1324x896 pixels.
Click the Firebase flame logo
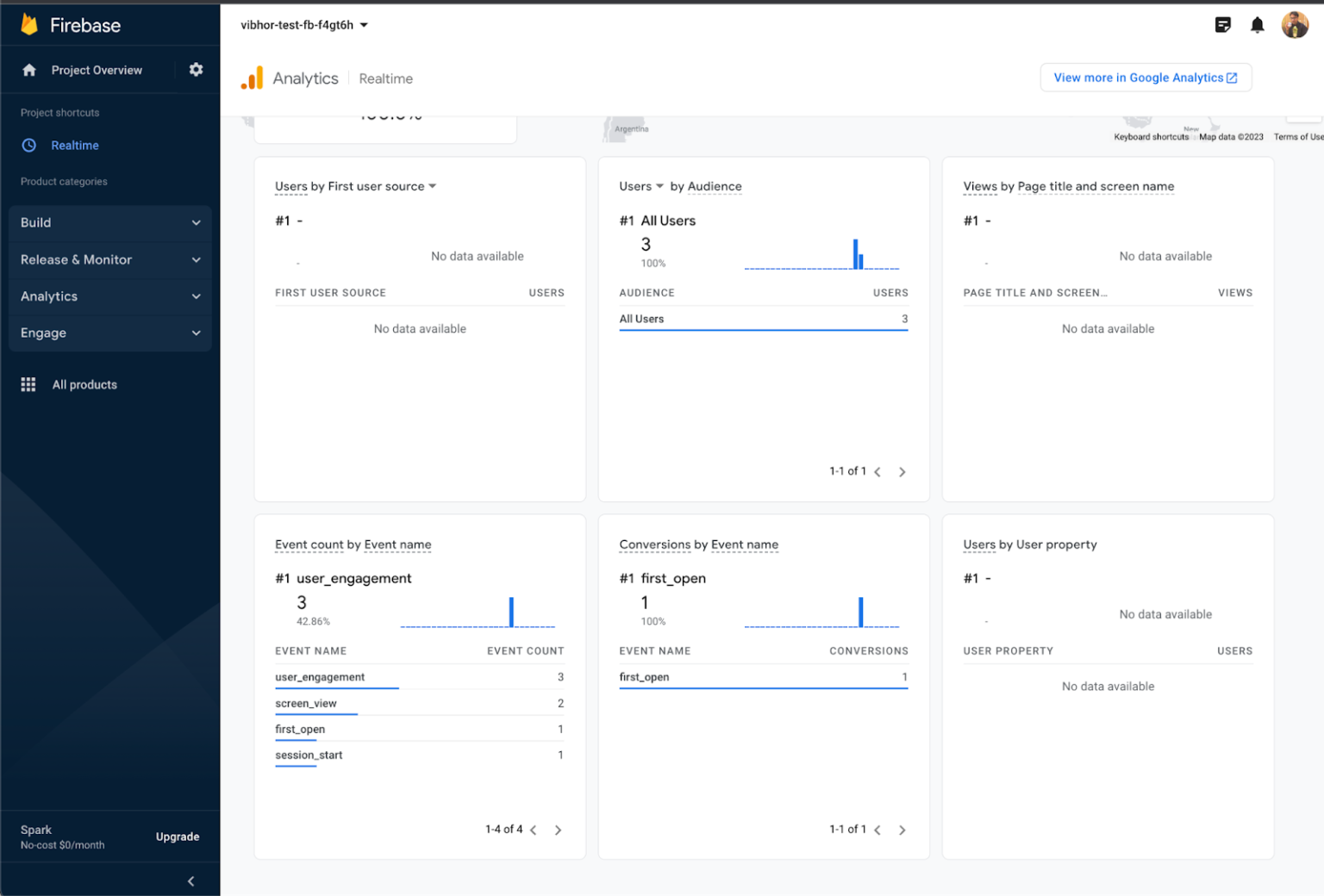(28, 24)
